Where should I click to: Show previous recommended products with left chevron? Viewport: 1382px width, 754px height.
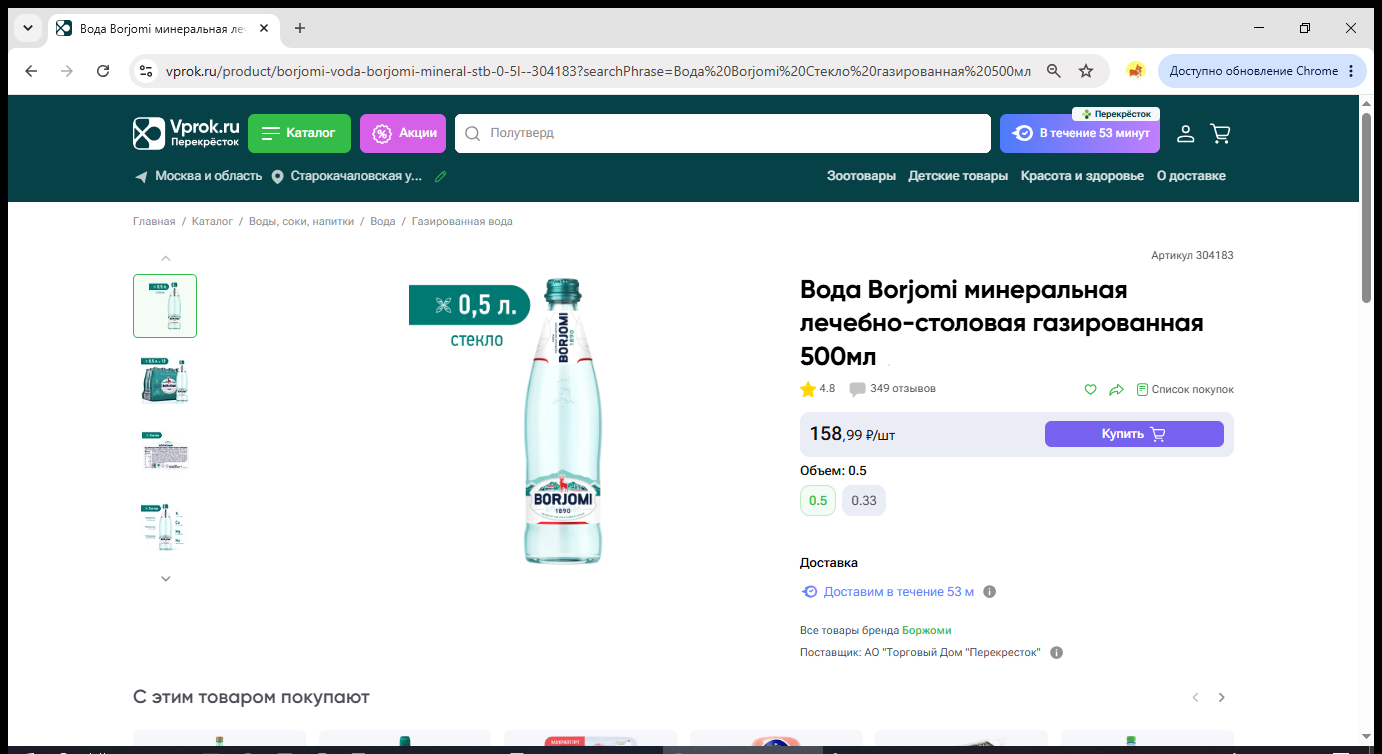(x=1195, y=697)
